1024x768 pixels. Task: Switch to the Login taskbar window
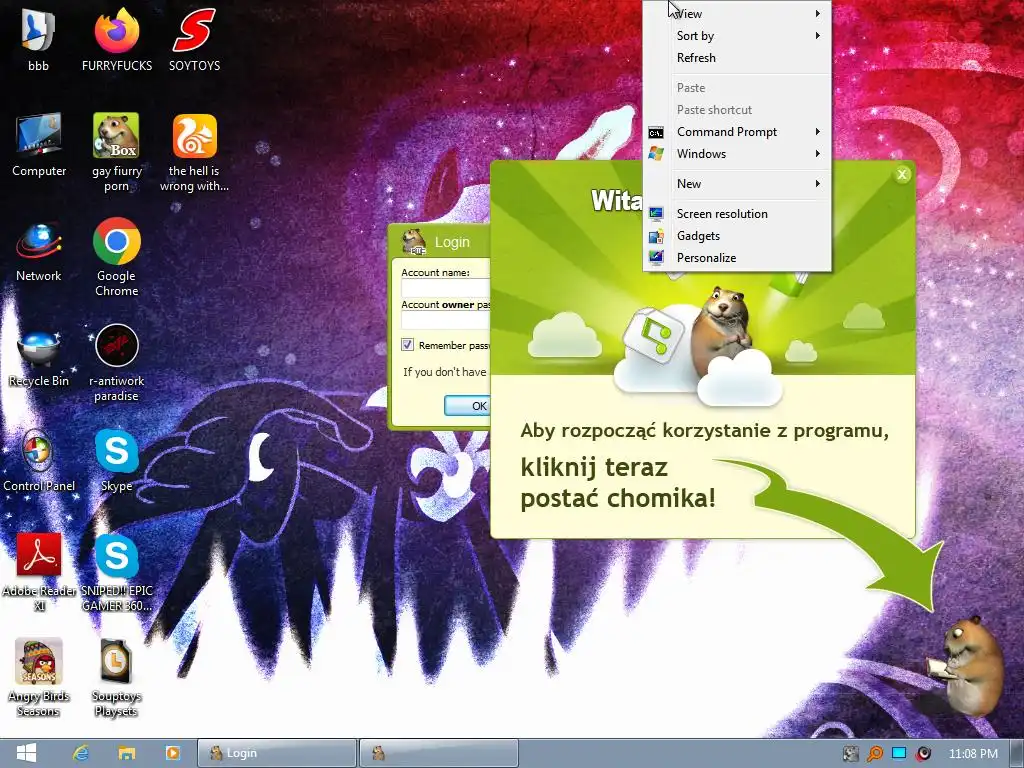(277, 753)
